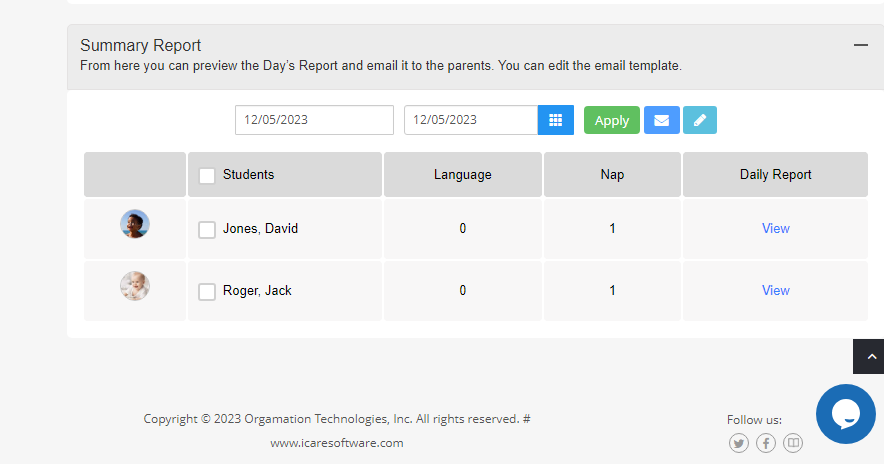The width and height of the screenshot is (884, 464).
Task: Toggle the select-all Students checkbox
Action: pyautogui.click(x=207, y=175)
